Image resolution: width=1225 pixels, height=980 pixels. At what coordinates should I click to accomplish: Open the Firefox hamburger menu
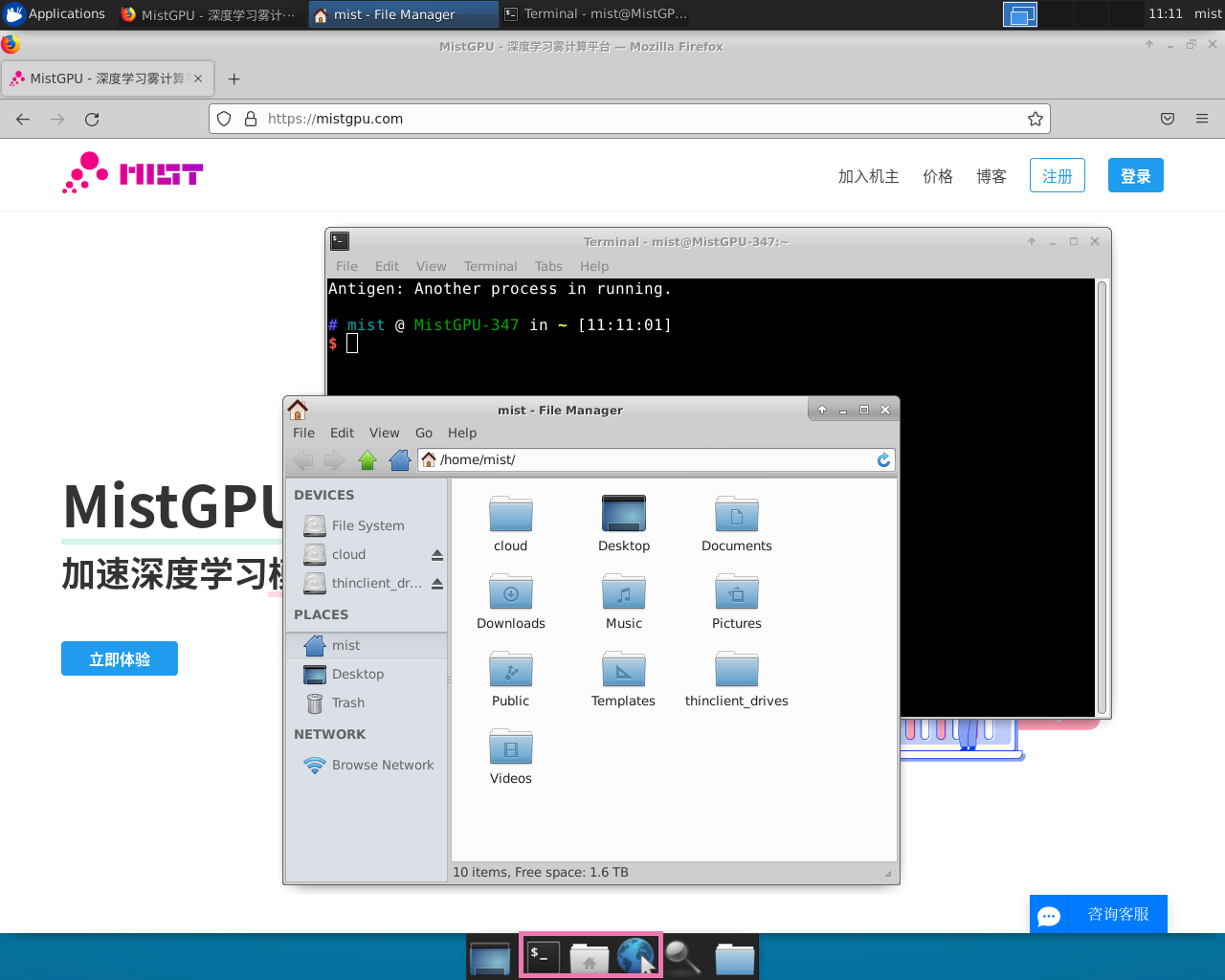point(1201,119)
